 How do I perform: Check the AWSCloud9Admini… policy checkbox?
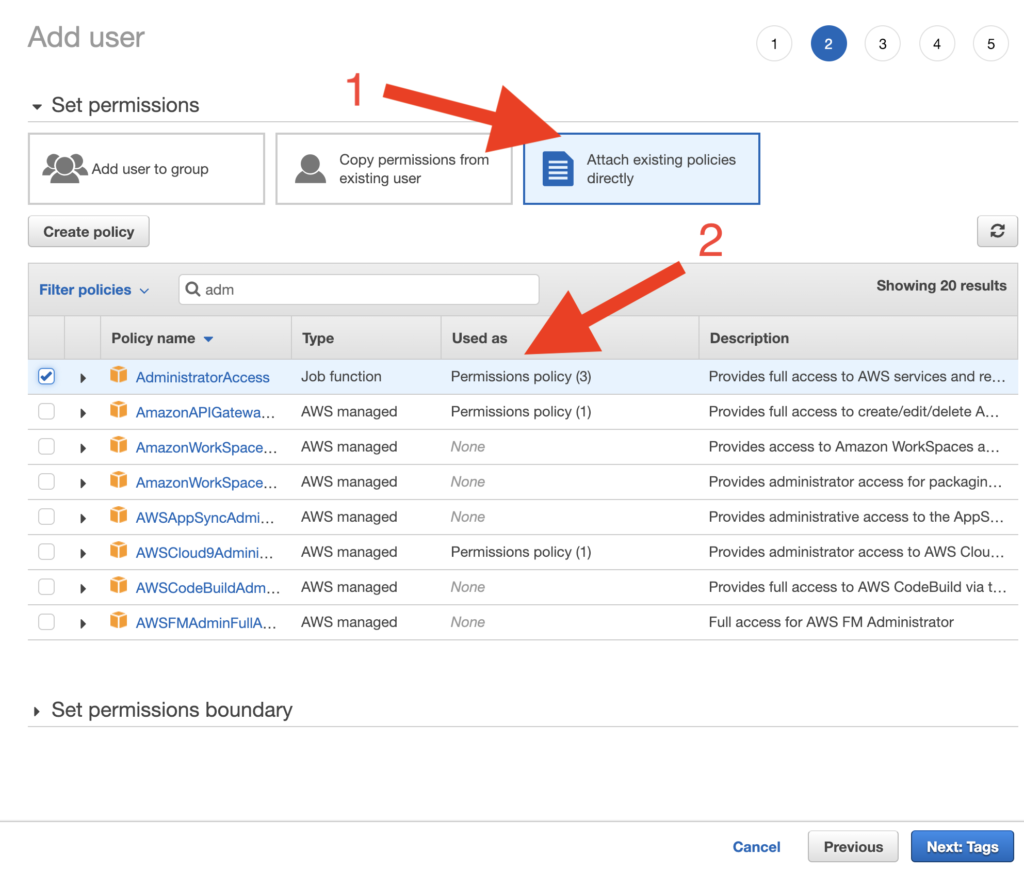pos(46,552)
